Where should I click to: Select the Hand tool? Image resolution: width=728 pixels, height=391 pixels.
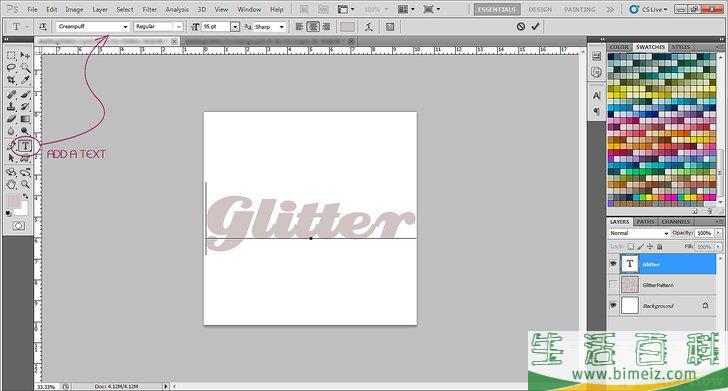point(11,184)
